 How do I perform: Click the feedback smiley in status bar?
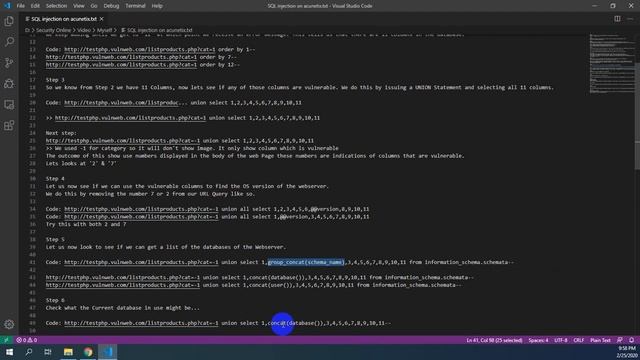(620, 340)
